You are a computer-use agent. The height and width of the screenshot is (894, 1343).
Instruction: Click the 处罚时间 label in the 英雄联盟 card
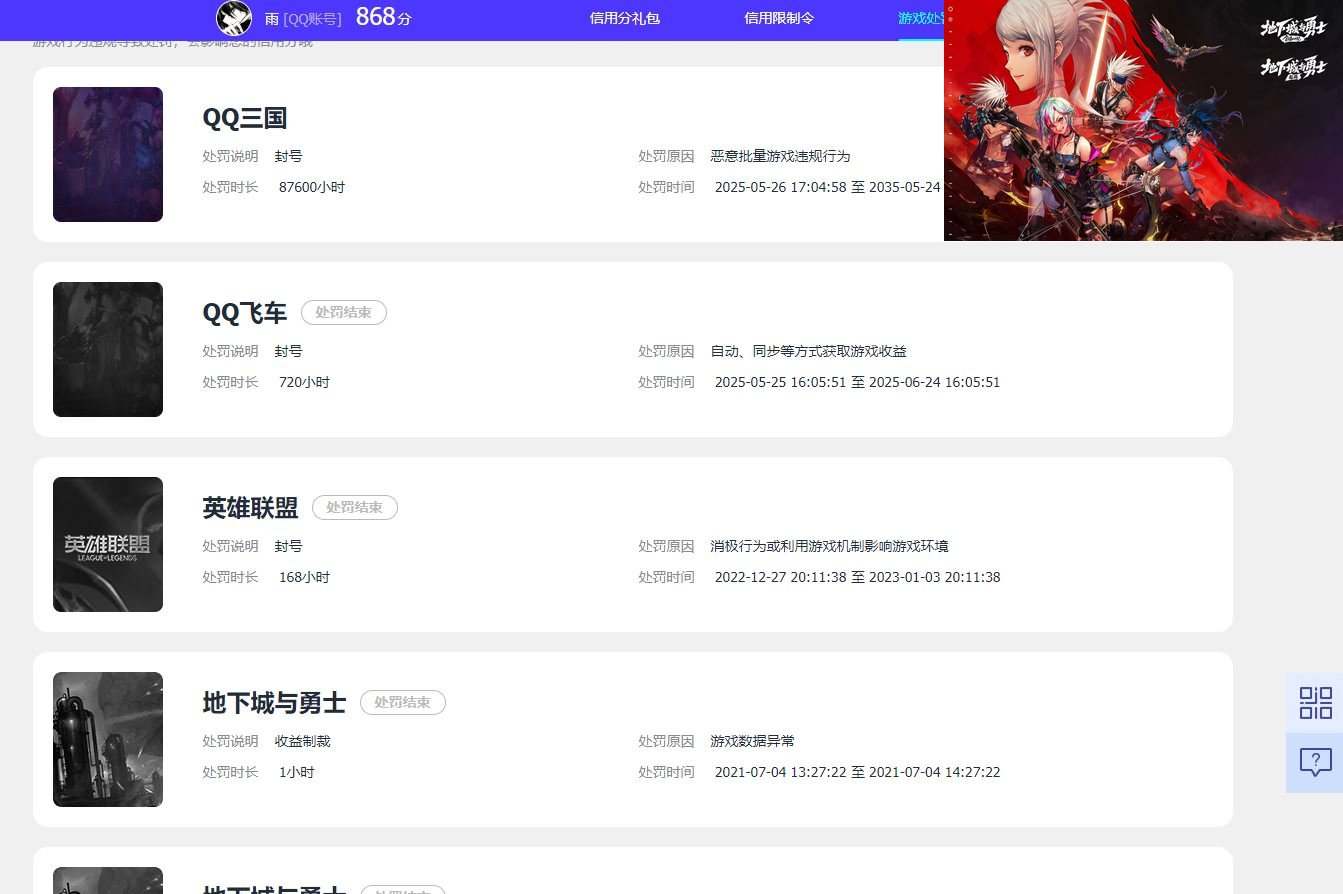click(x=666, y=577)
